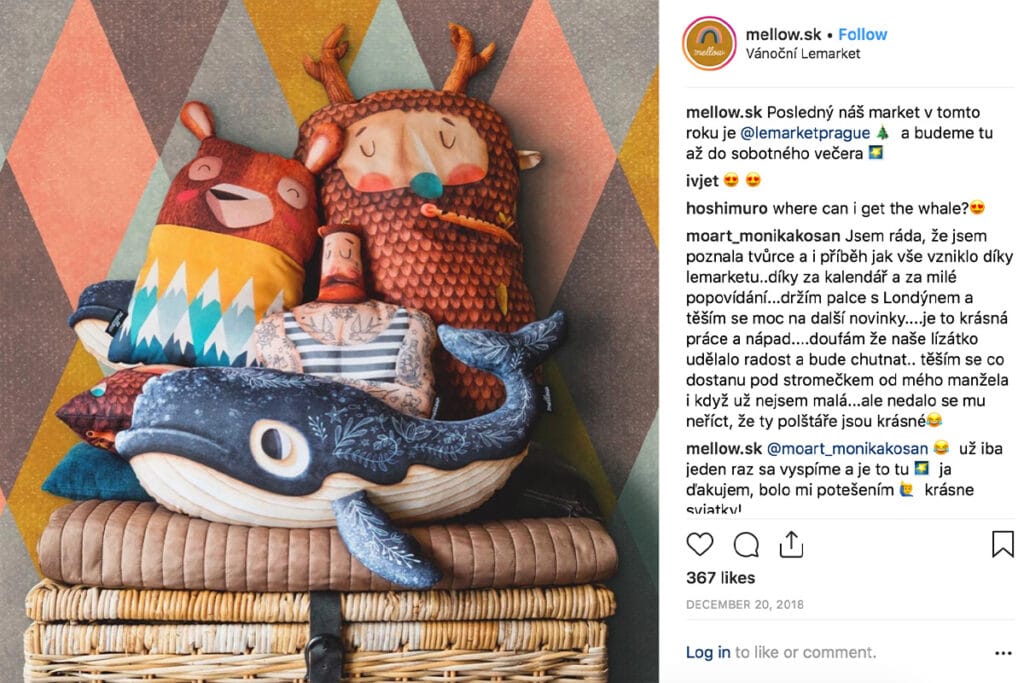The width and height of the screenshot is (1024, 683).
Task: Follow the mellow.sk account
Action: pyautogui.click(x=862, y=35)
